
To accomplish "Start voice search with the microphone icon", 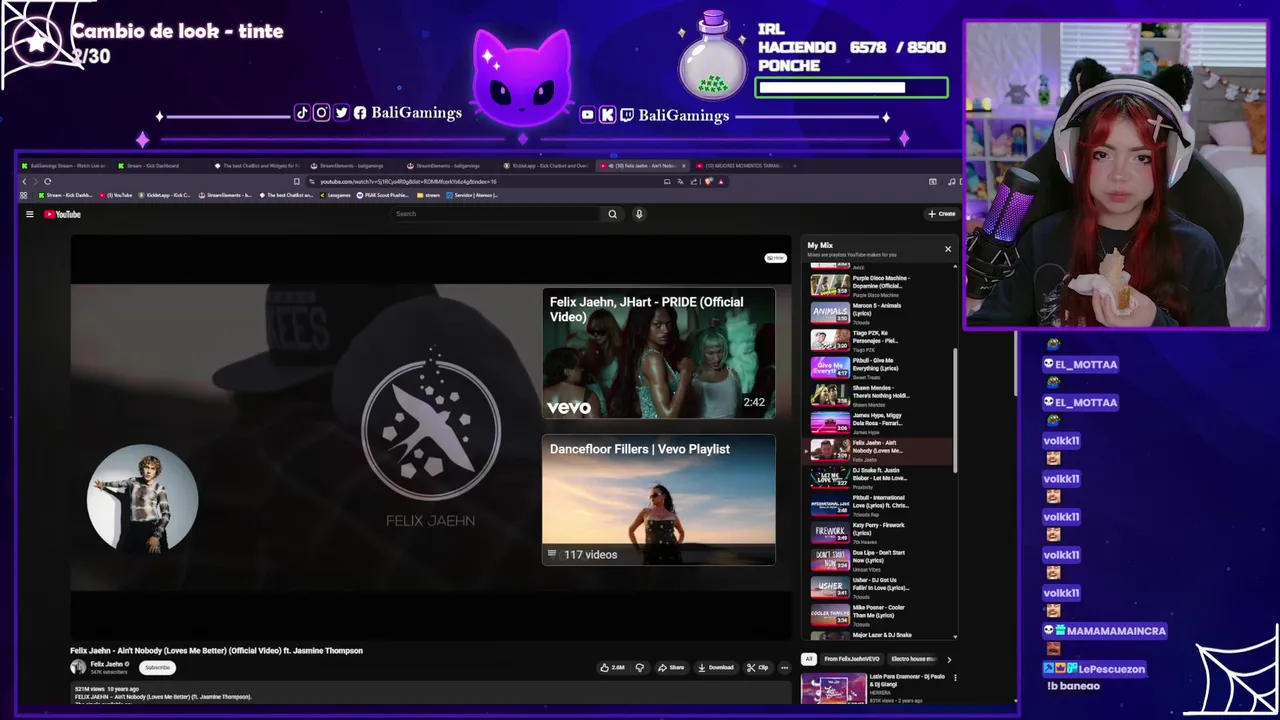I will coord(639,214).
